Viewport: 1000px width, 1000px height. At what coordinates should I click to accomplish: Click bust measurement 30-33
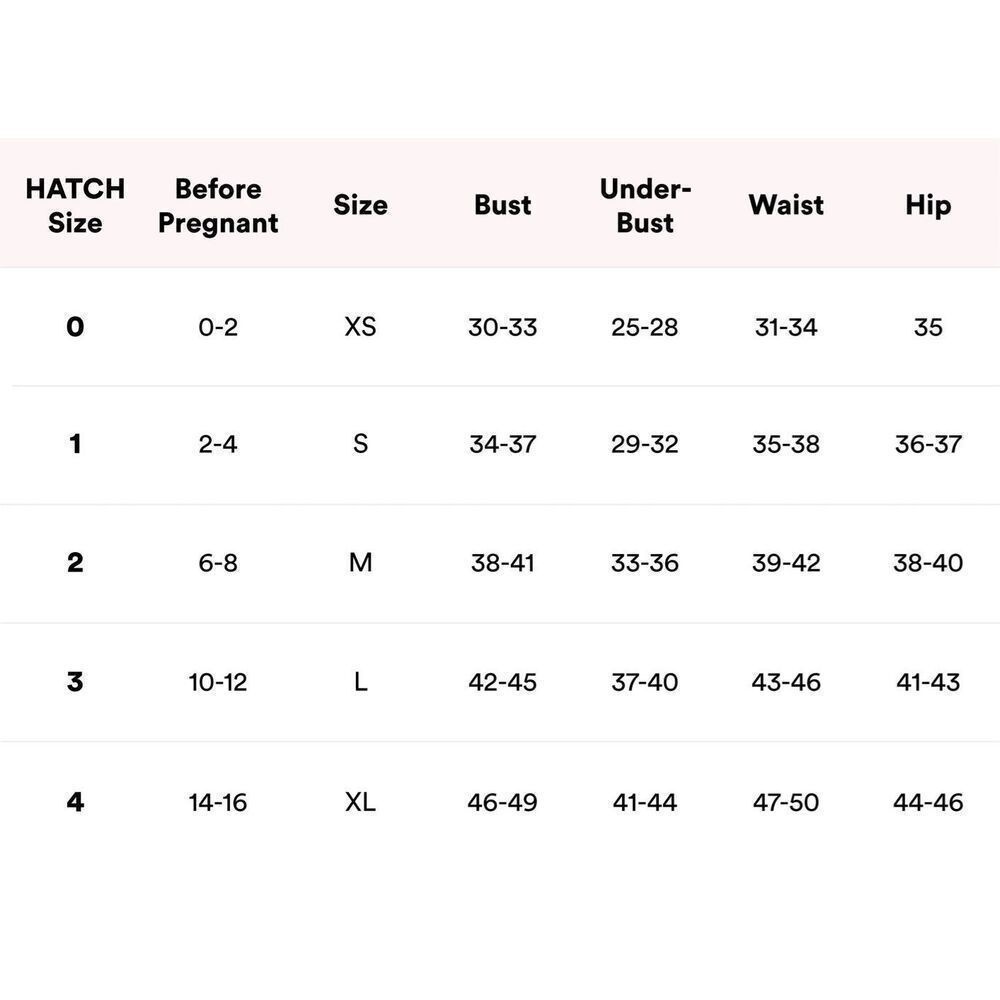coord(503,327)
